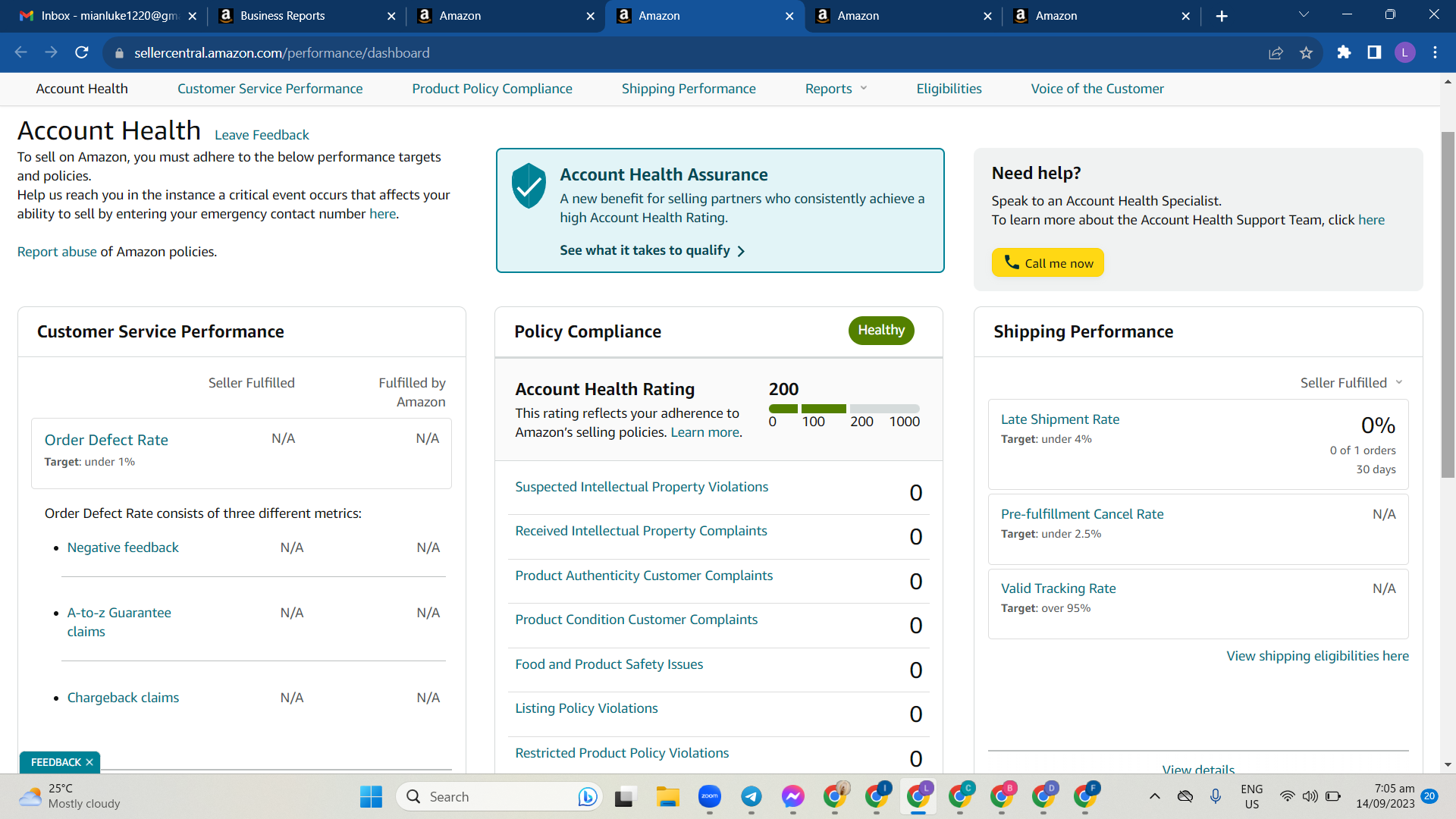This screenshot has width=1456, height=819.
Task: Open the volume control in system tray
Action: (x=1310, y=796)
